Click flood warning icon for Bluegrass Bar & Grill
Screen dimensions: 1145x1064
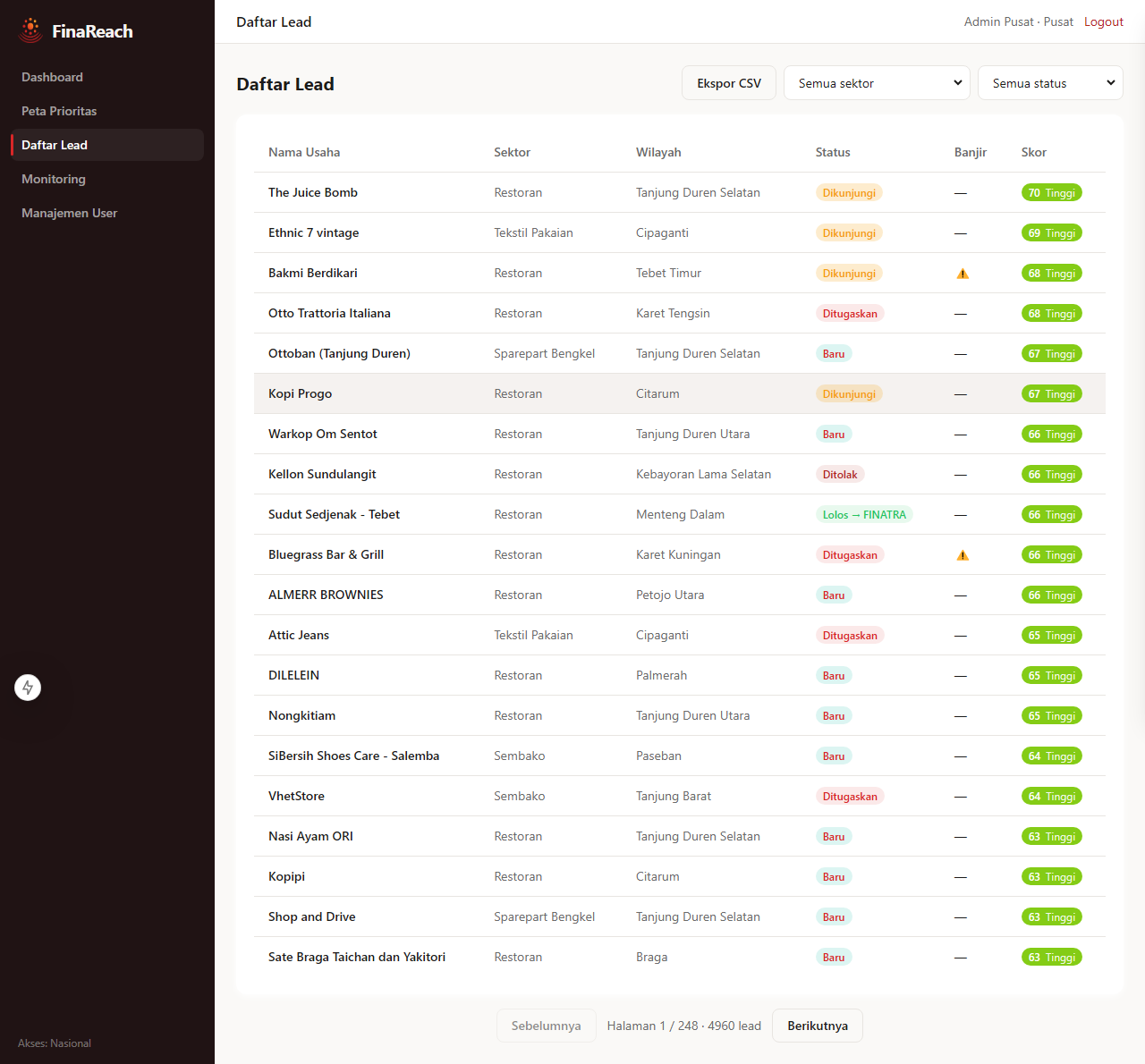963,555
